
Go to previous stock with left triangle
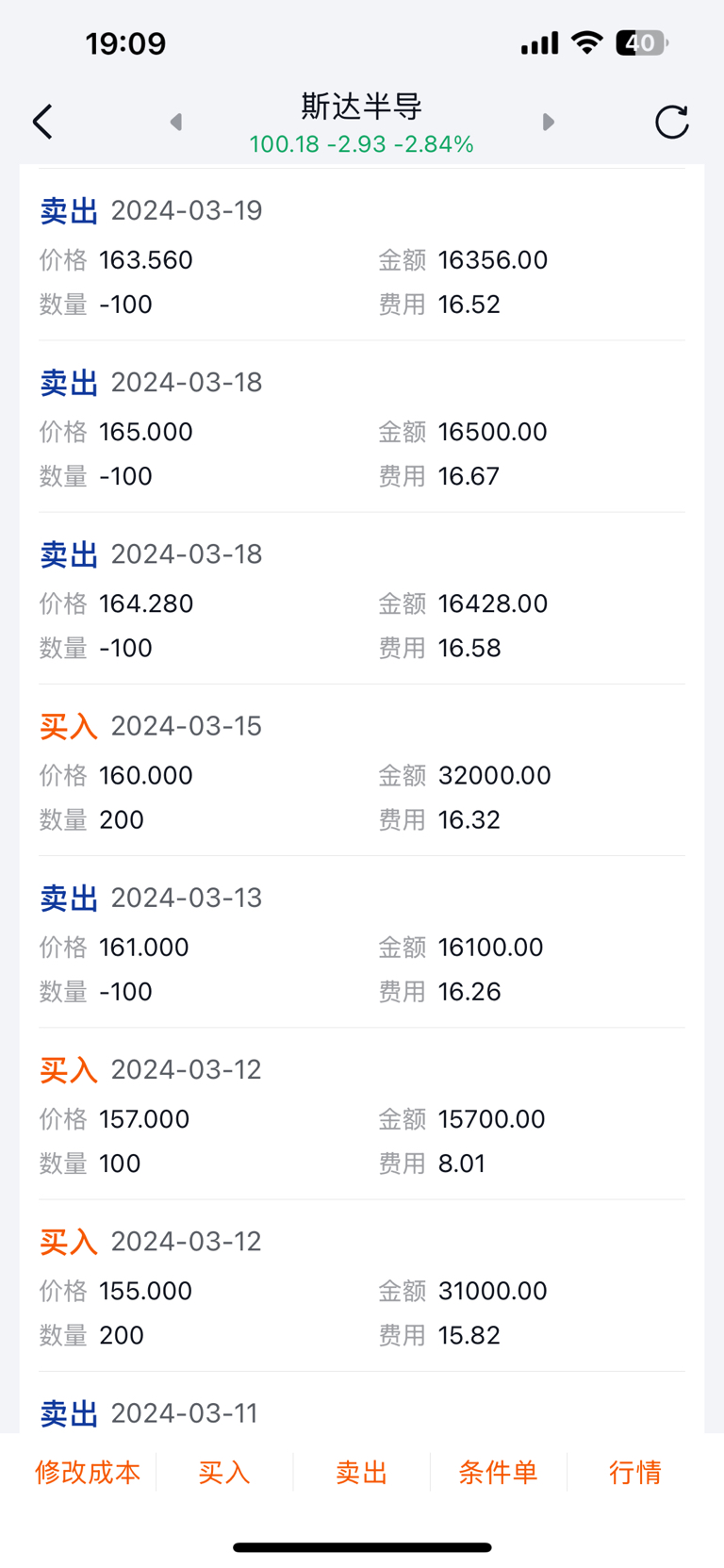click(x=175, y=122)
